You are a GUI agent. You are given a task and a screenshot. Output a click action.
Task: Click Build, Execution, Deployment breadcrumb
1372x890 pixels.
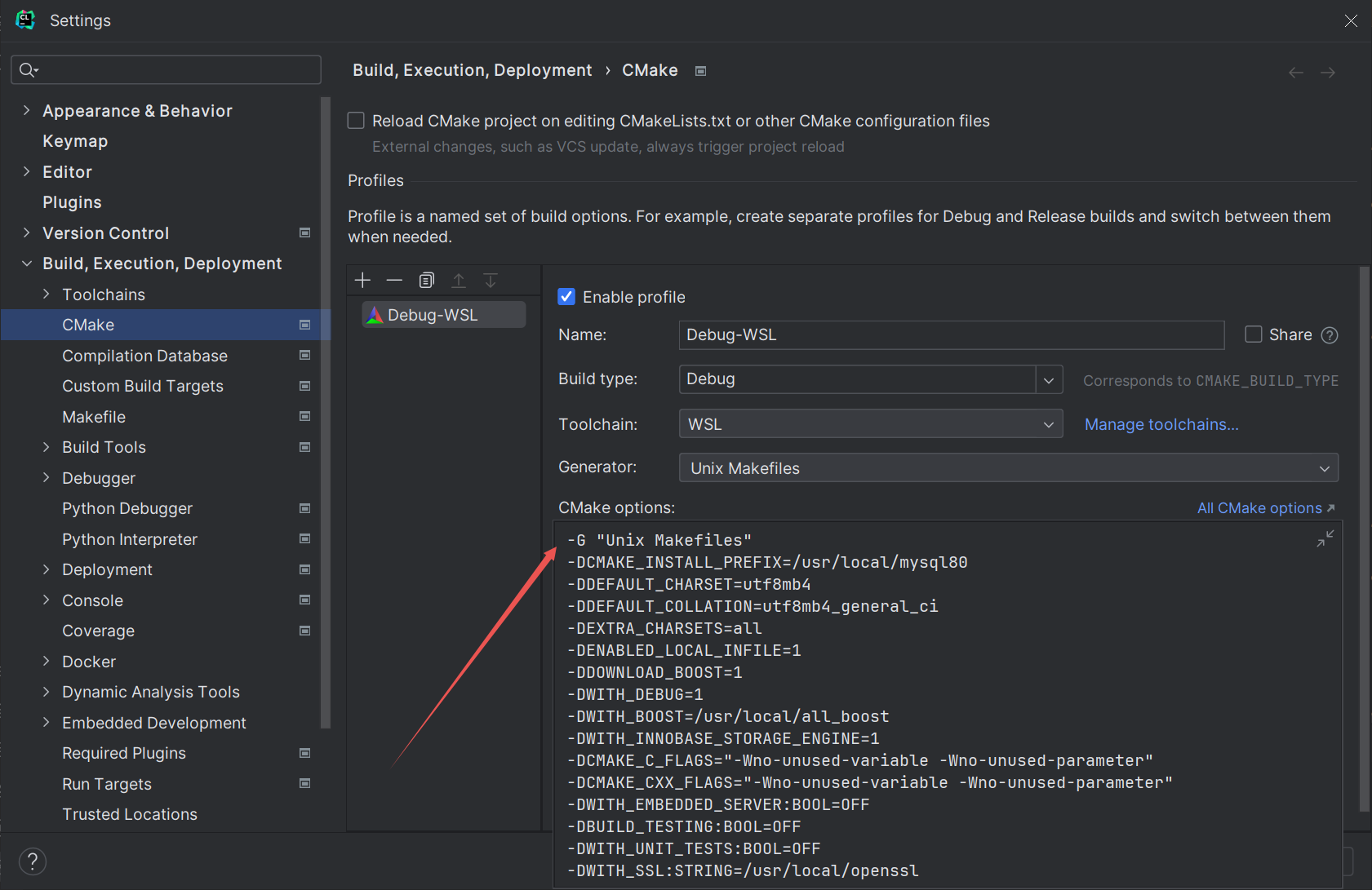(473, 70)
